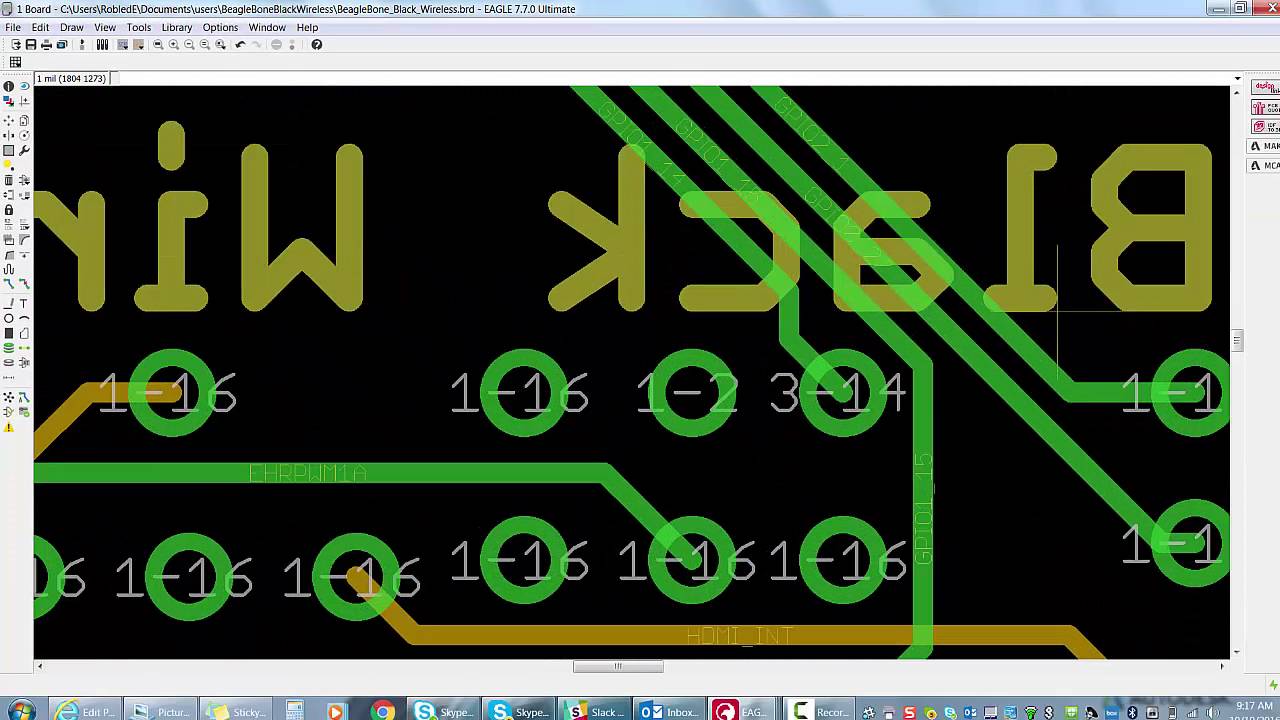The image size is (1280, 720).
Task: Open the CAM Processor icon
Action: (61, 45)
